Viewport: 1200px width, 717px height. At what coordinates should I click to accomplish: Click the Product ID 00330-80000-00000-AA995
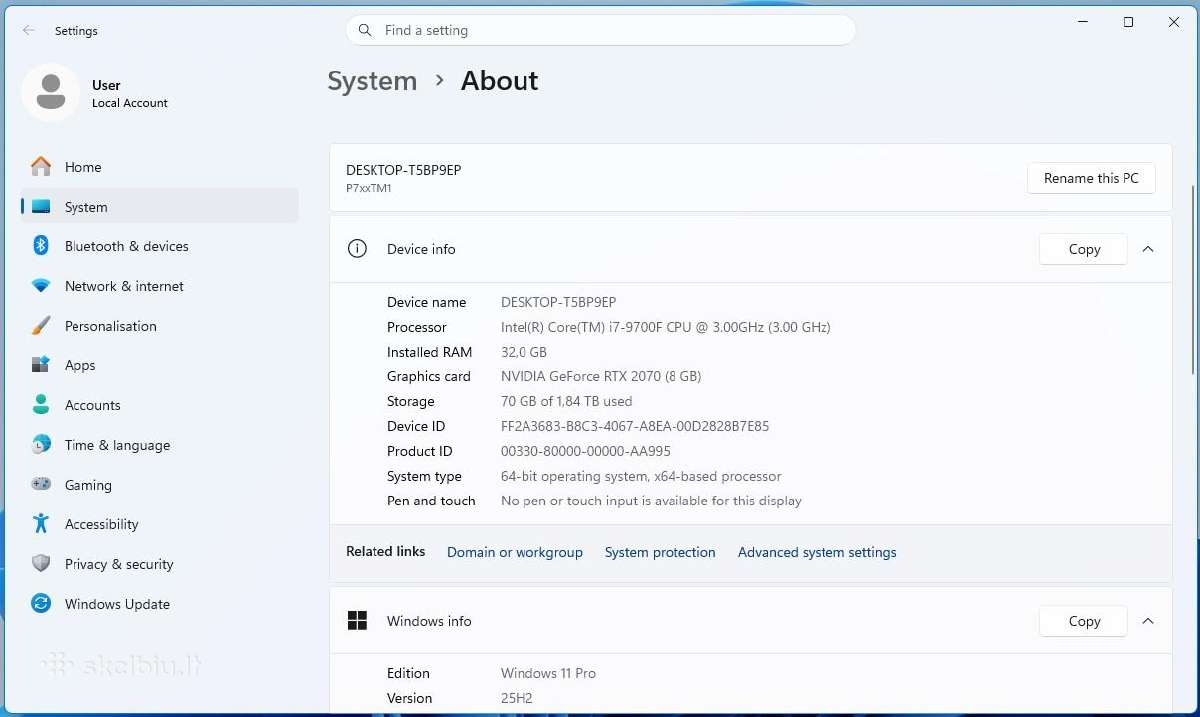pyautogui.click(x=586, y=451)
